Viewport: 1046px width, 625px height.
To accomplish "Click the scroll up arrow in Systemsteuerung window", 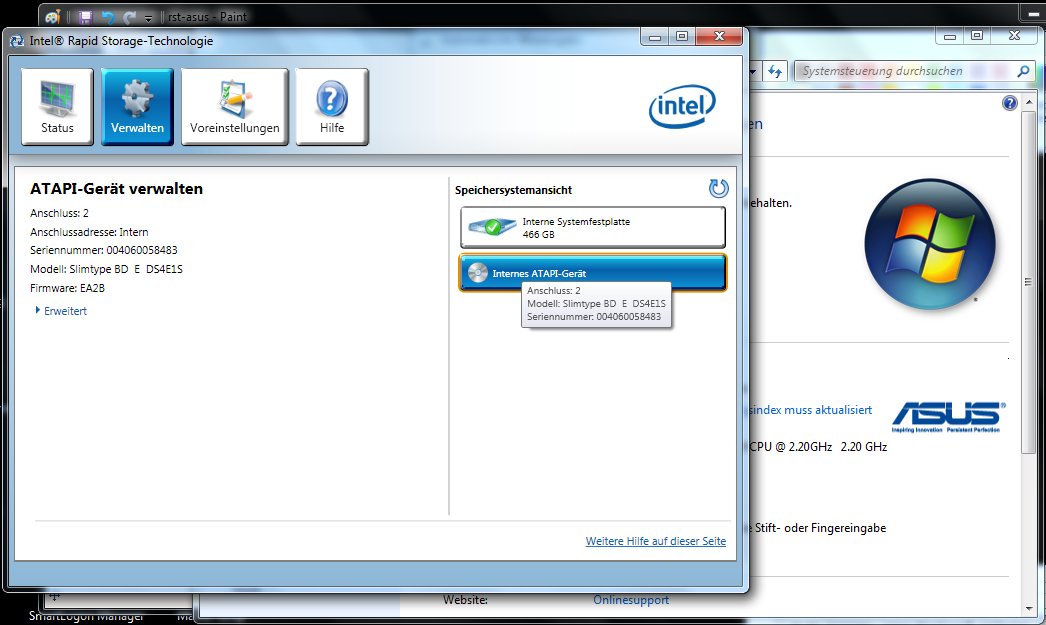I will coord(1029,102).
